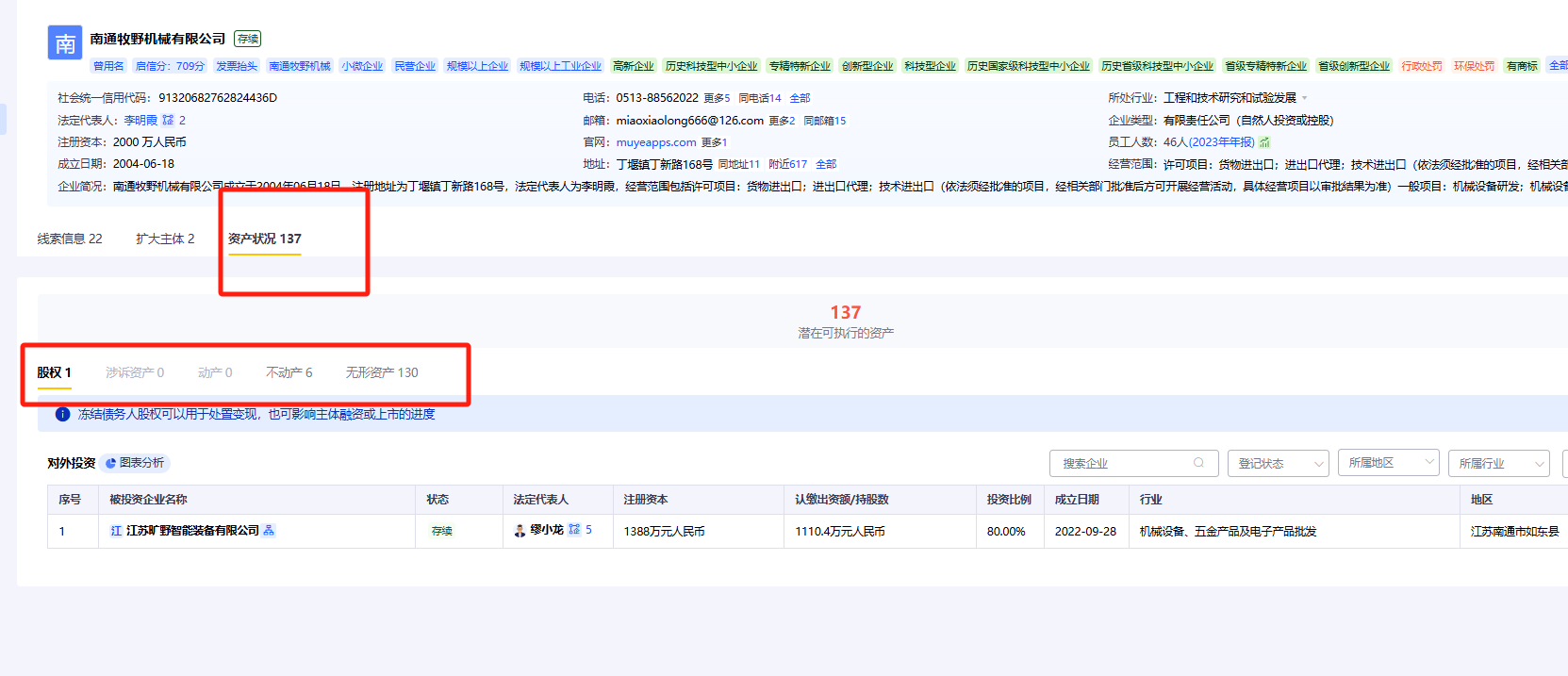Click the 规模以上工业企业 tag
This screenshot has height=676, width=1568.
click(x=560, y=66)
